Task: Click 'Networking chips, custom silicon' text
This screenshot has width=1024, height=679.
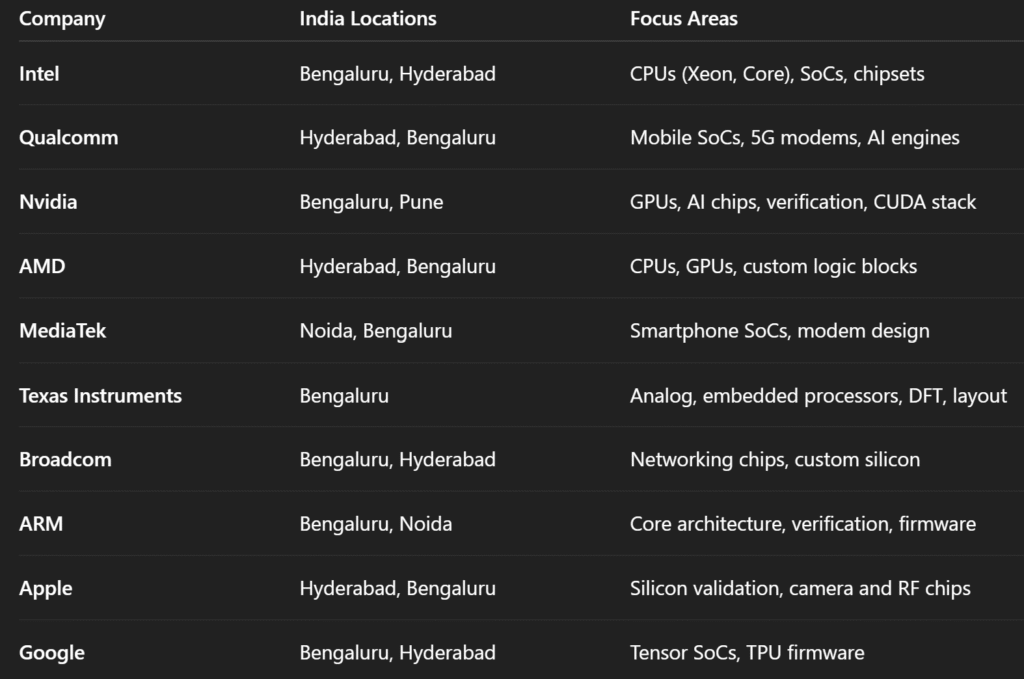Action: (x=775, y=460)
